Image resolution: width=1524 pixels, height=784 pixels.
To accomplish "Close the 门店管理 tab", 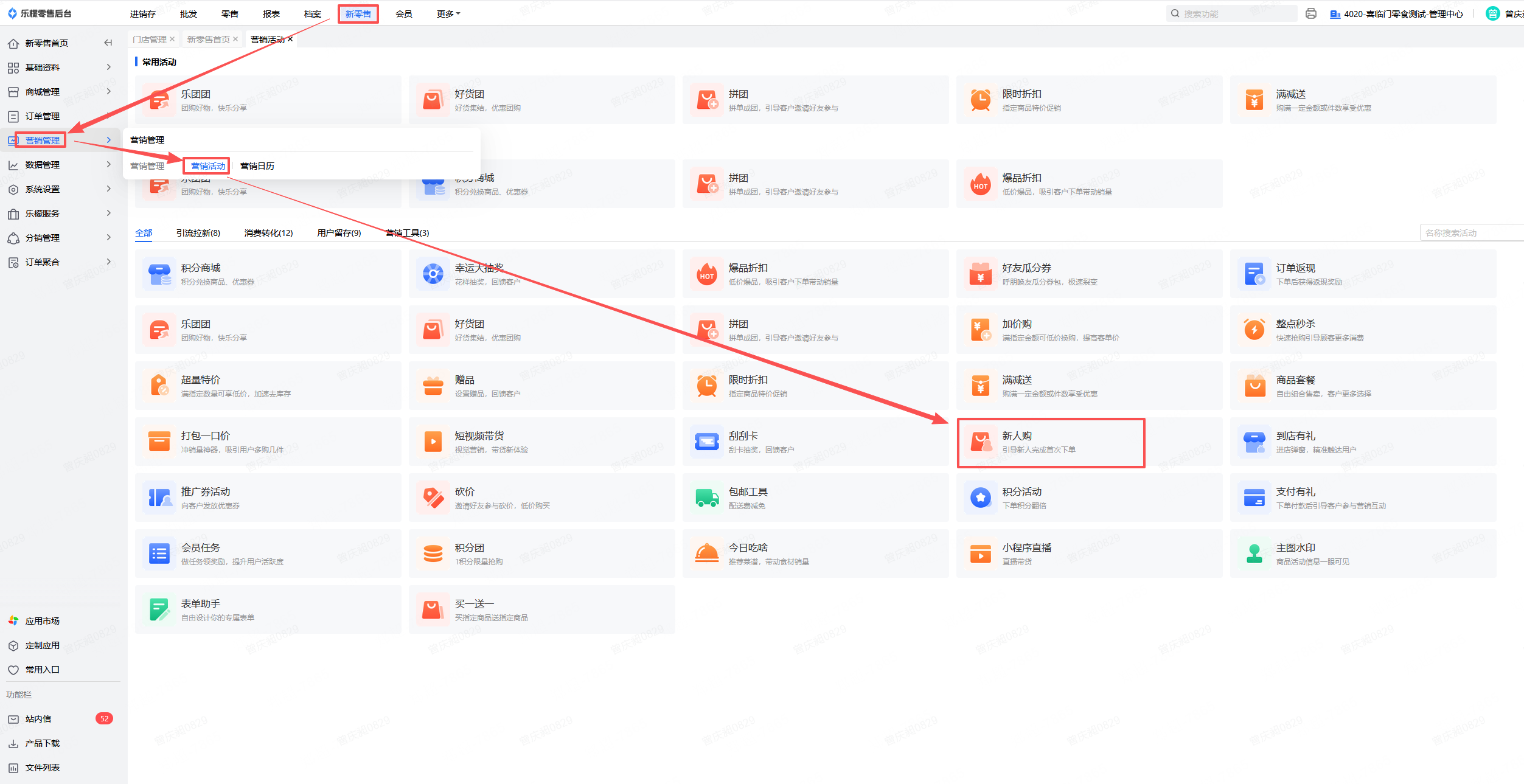I will click(172, 40).
